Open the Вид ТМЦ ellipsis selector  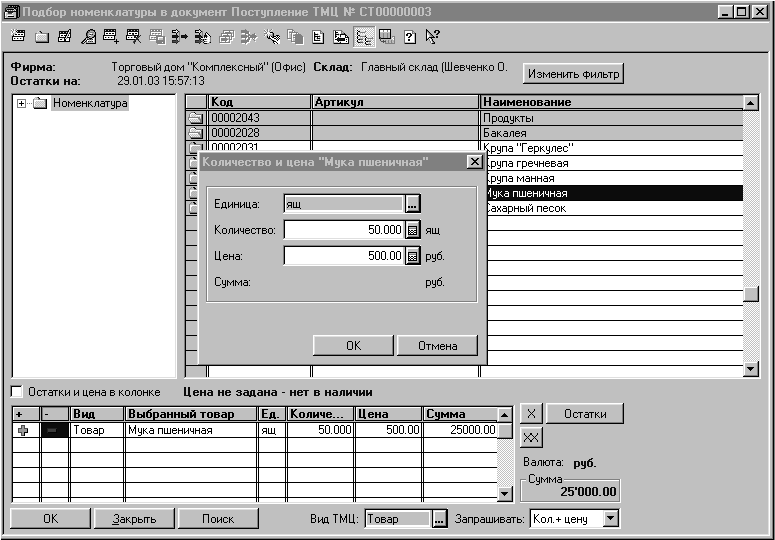(x=438, y=519)
